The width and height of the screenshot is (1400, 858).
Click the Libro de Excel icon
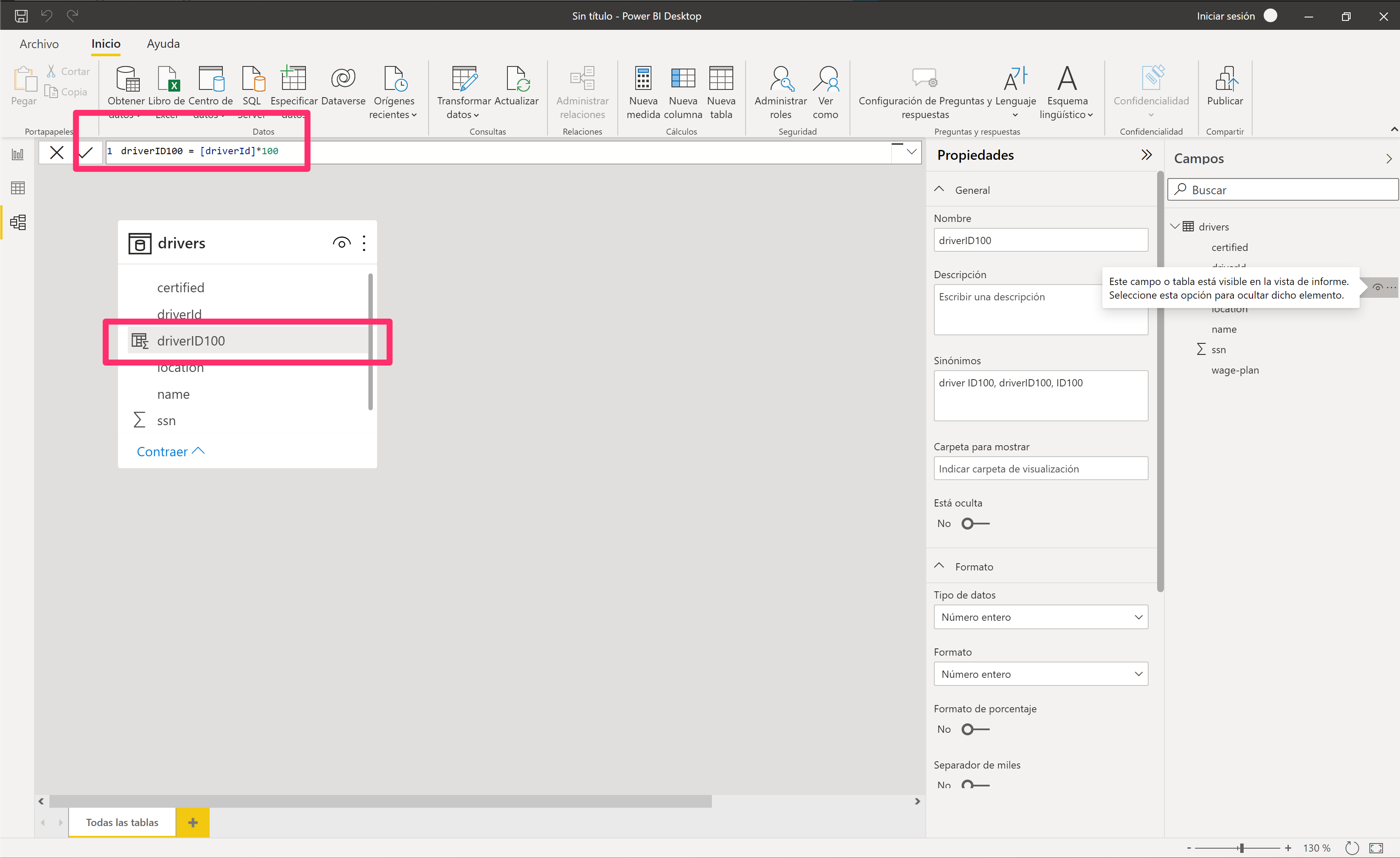168,78
